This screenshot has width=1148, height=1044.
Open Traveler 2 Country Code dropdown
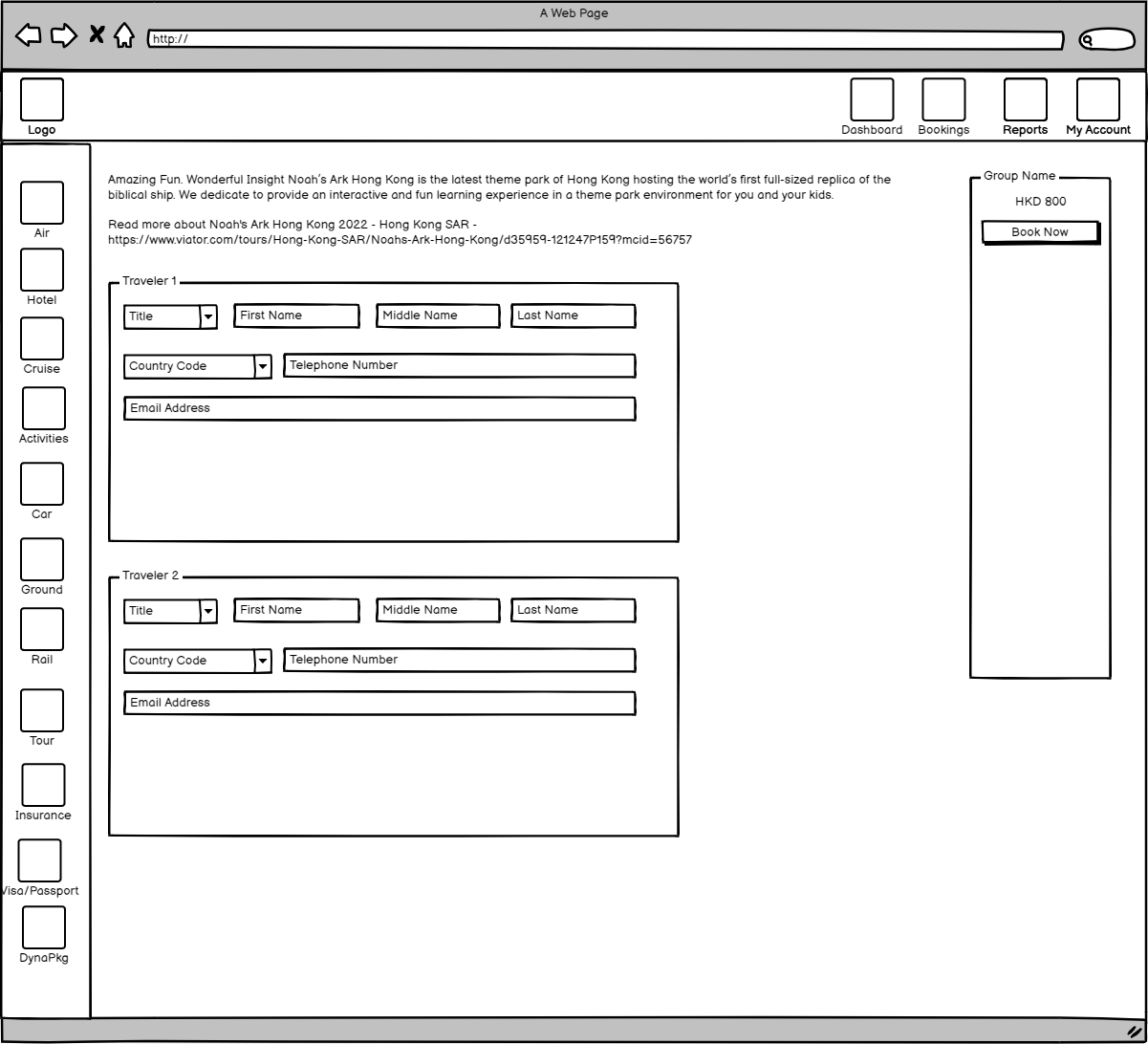click(x=262, y=661)
